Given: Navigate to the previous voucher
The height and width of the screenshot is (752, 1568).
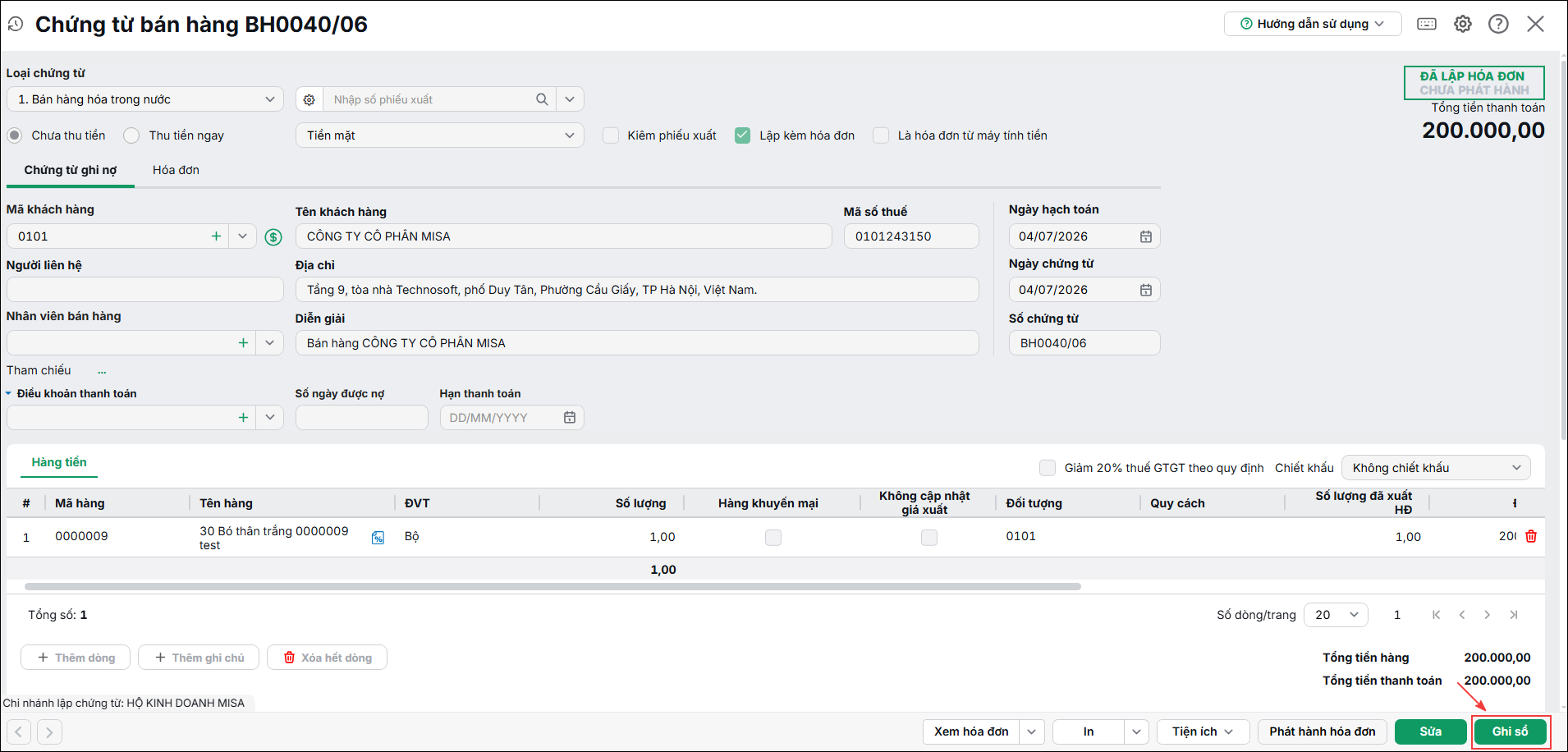Looking at the screenshot, I should pyautogui.click(x=19, y=731).
